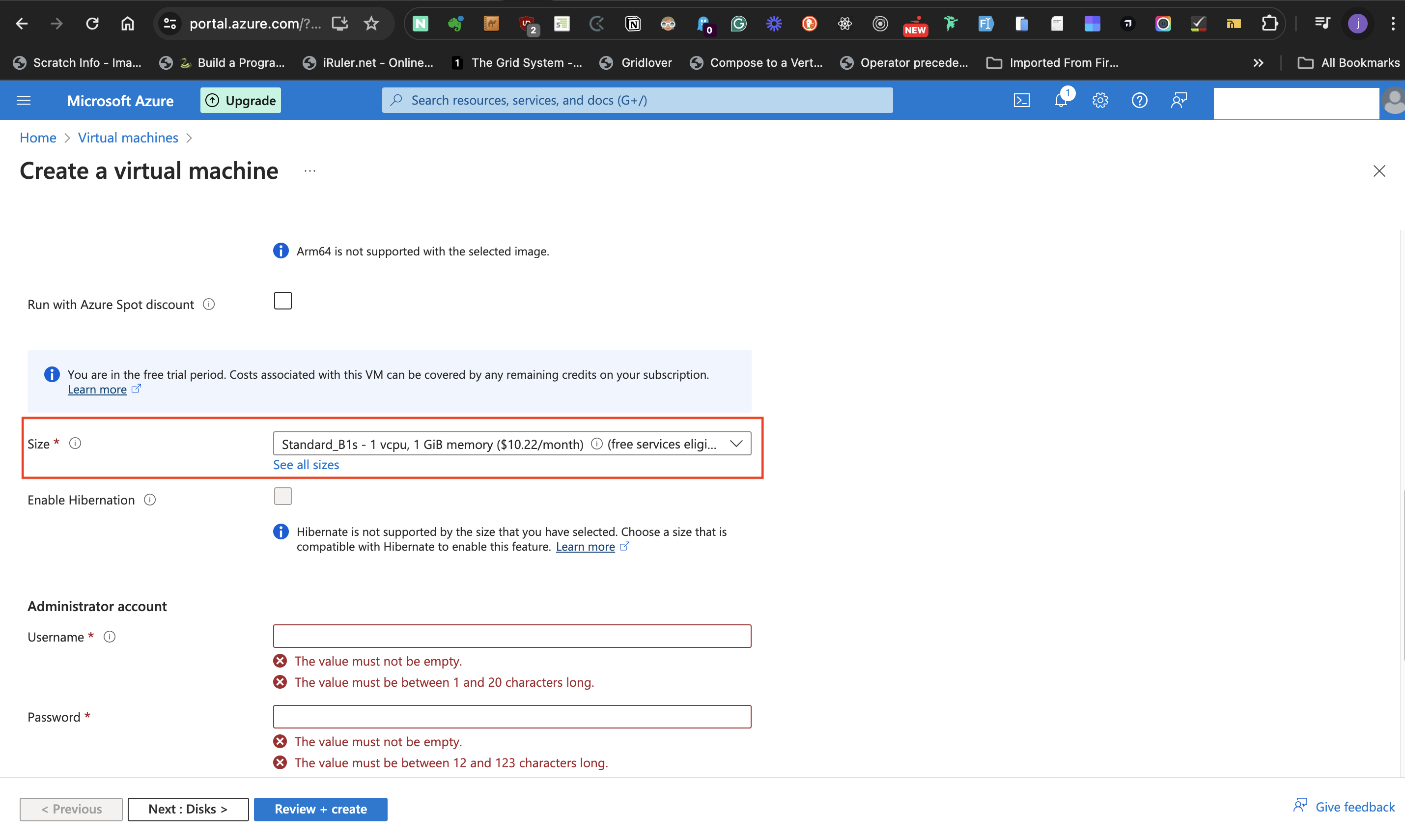Open the See all sizes link
This screenshot has width=1405, height=840.
tap(306, 465)
